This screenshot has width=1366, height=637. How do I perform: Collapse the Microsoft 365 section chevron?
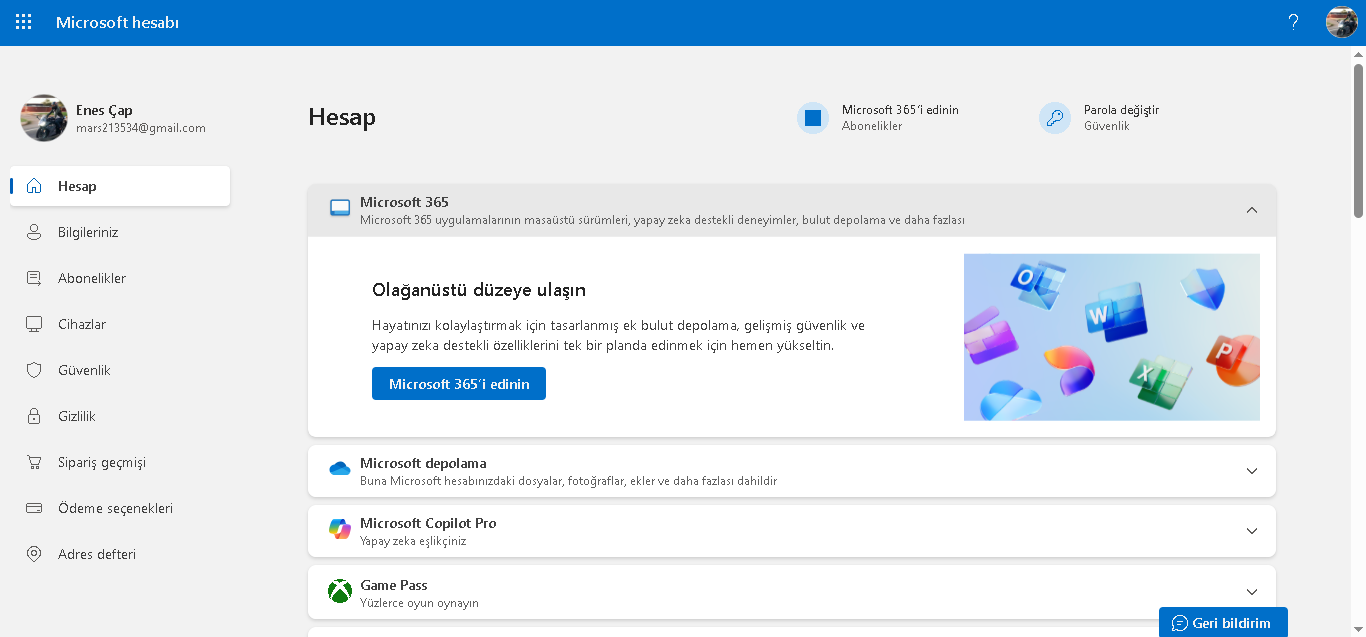[x=1251, y=210]
